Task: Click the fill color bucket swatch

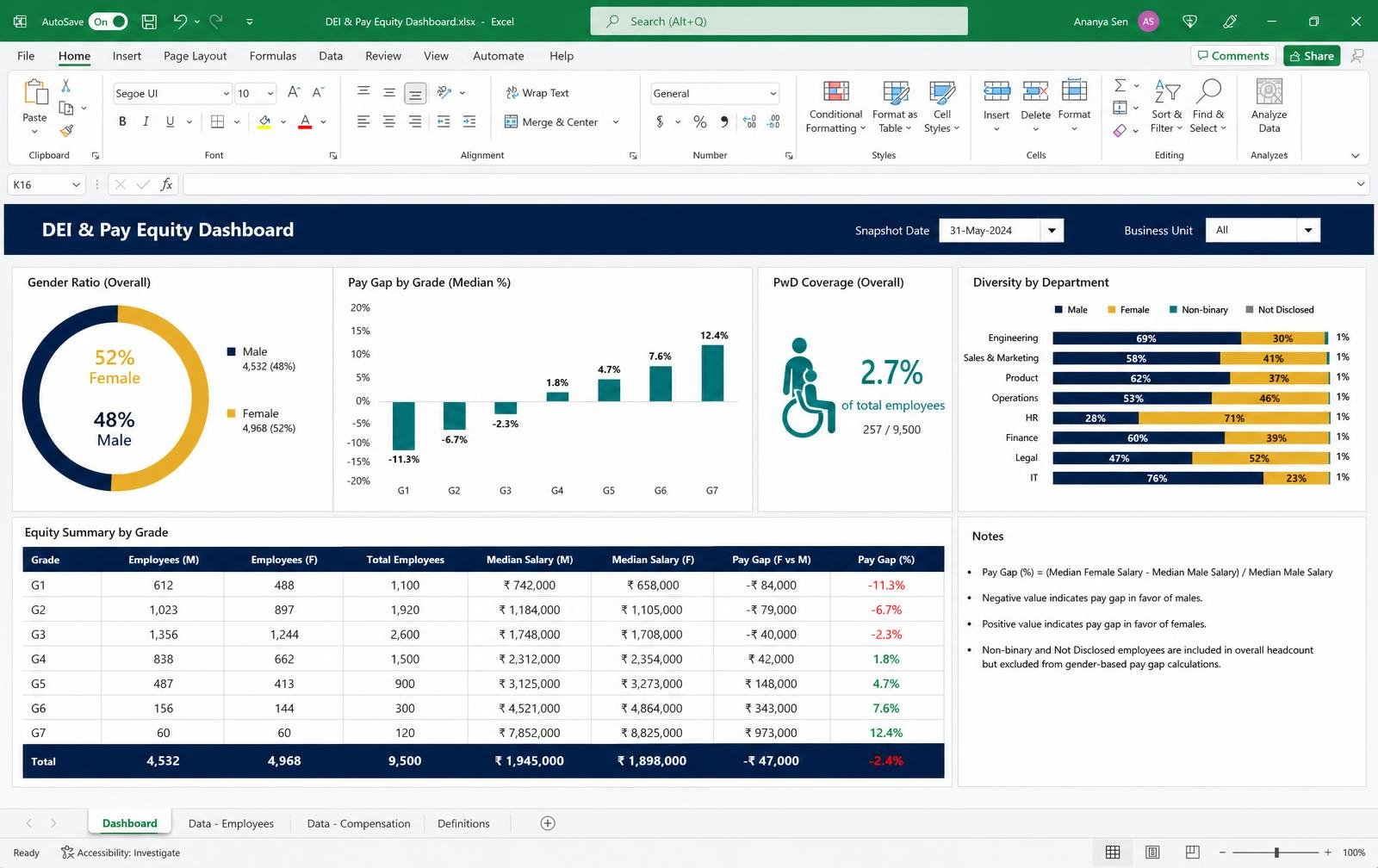Action: (264, 121)
